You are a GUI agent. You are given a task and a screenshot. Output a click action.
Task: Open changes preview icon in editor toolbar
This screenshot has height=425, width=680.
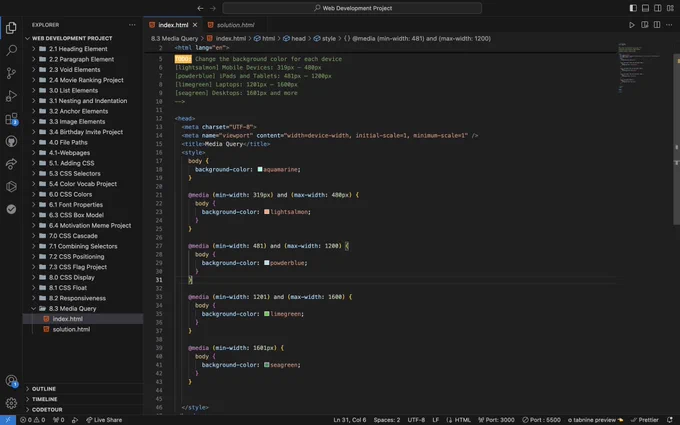click(x=644, y=25)
